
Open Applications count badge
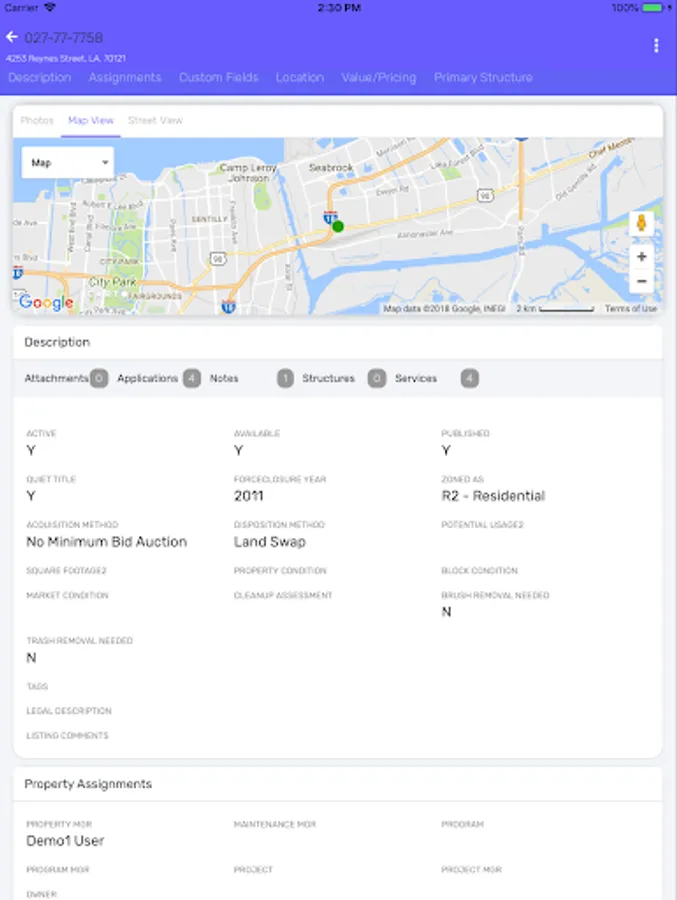192,378
